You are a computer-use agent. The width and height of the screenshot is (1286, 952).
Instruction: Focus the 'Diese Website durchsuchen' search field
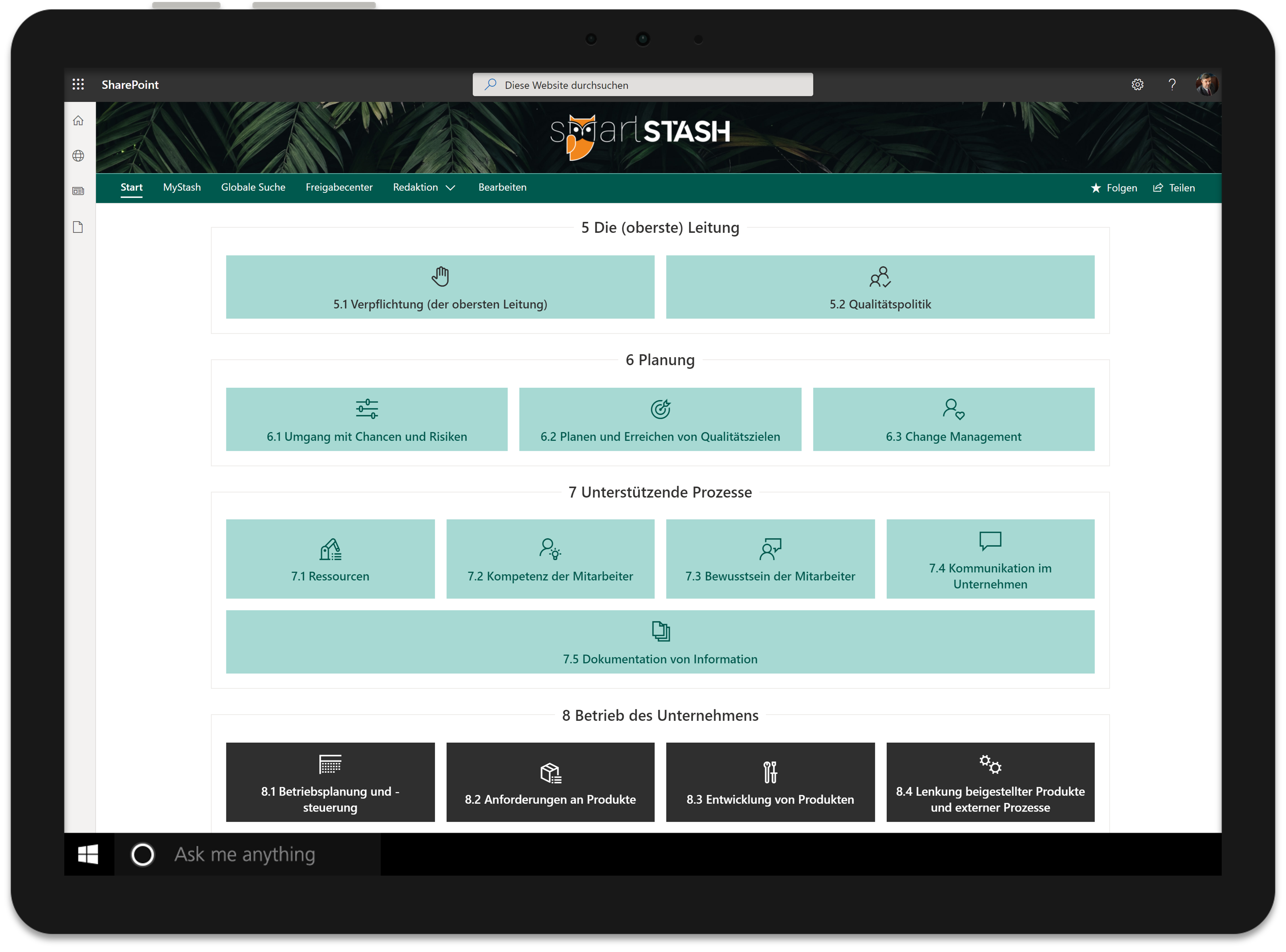coord(642,85)
